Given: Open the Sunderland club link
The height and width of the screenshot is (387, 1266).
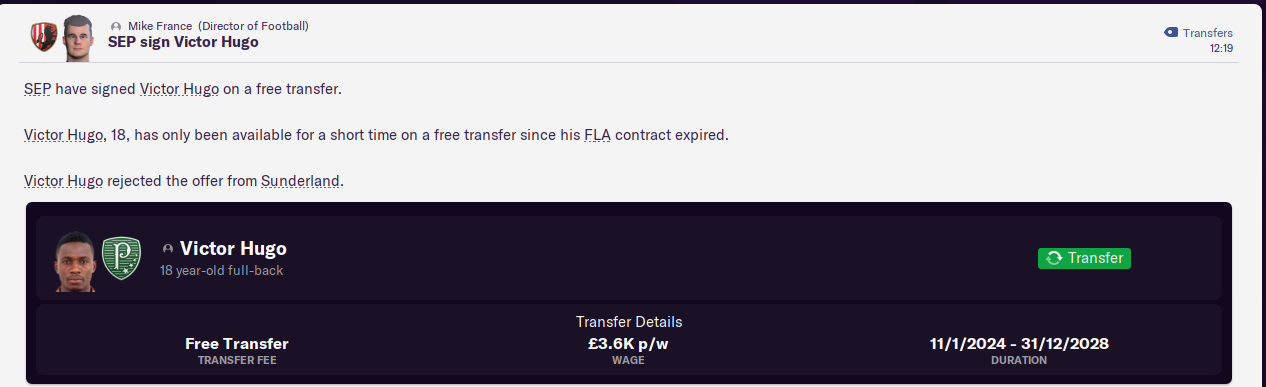Looking at the screenshot, I should (x=300, y=182).
